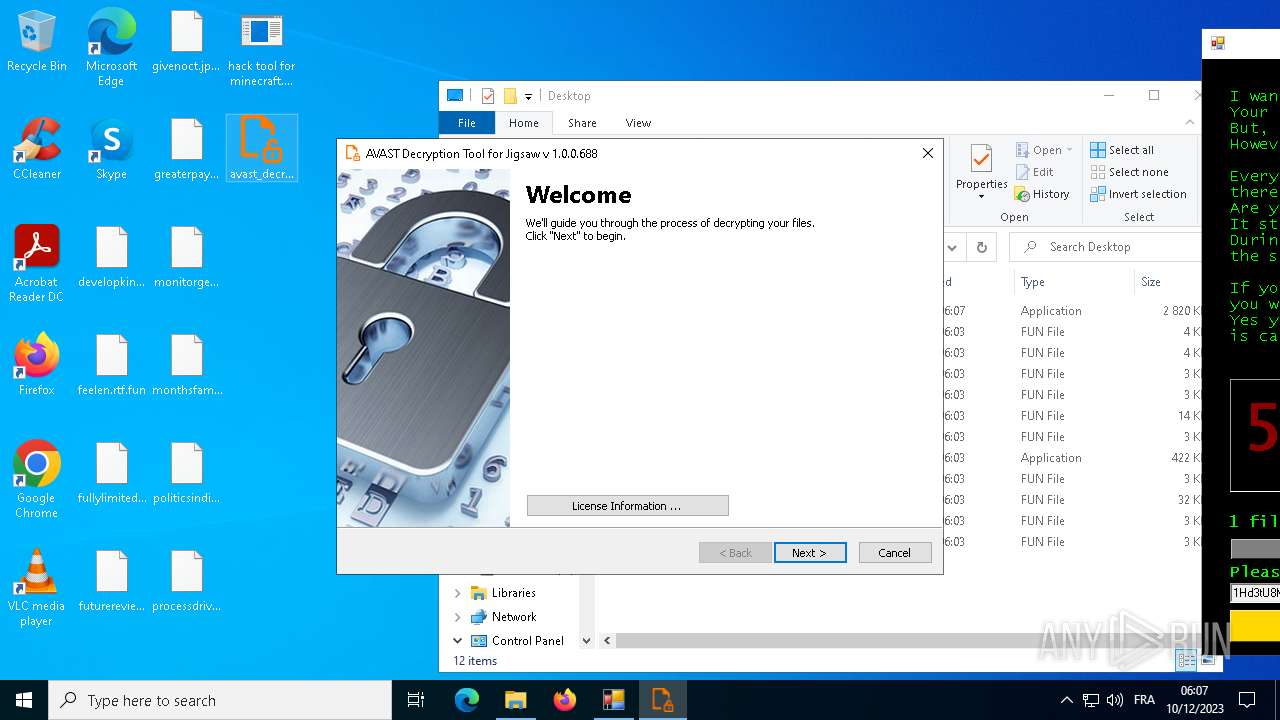Click Select none in Explorer ribbon

(1129, 172)
